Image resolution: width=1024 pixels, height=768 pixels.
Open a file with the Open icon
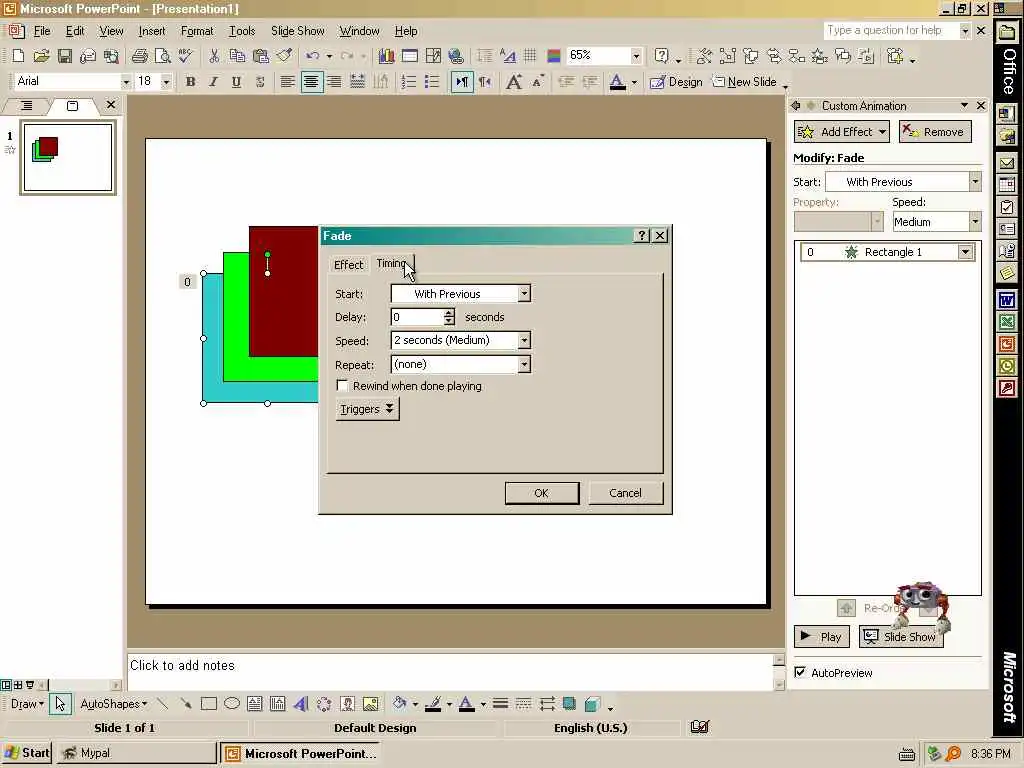click(x=41, y=56)
